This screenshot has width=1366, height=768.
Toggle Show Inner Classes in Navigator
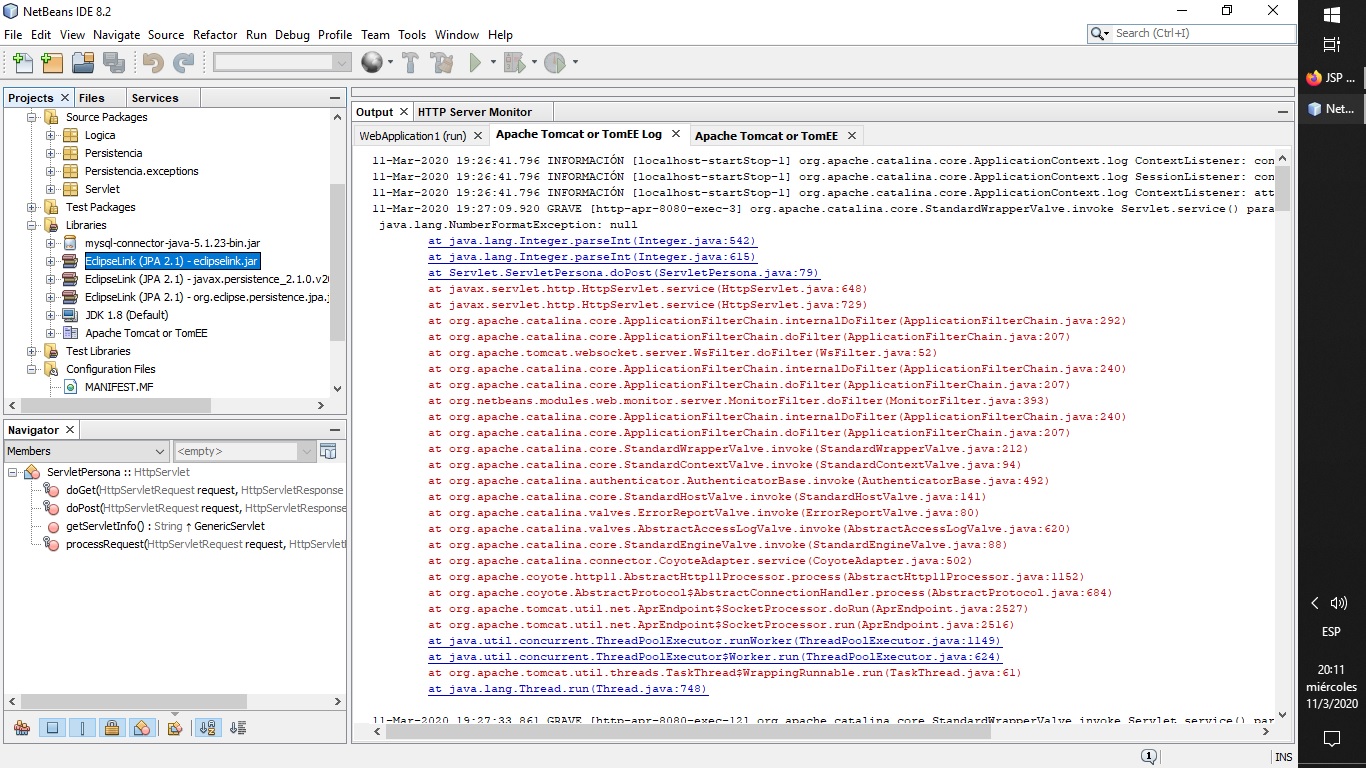tap(142, 728)
